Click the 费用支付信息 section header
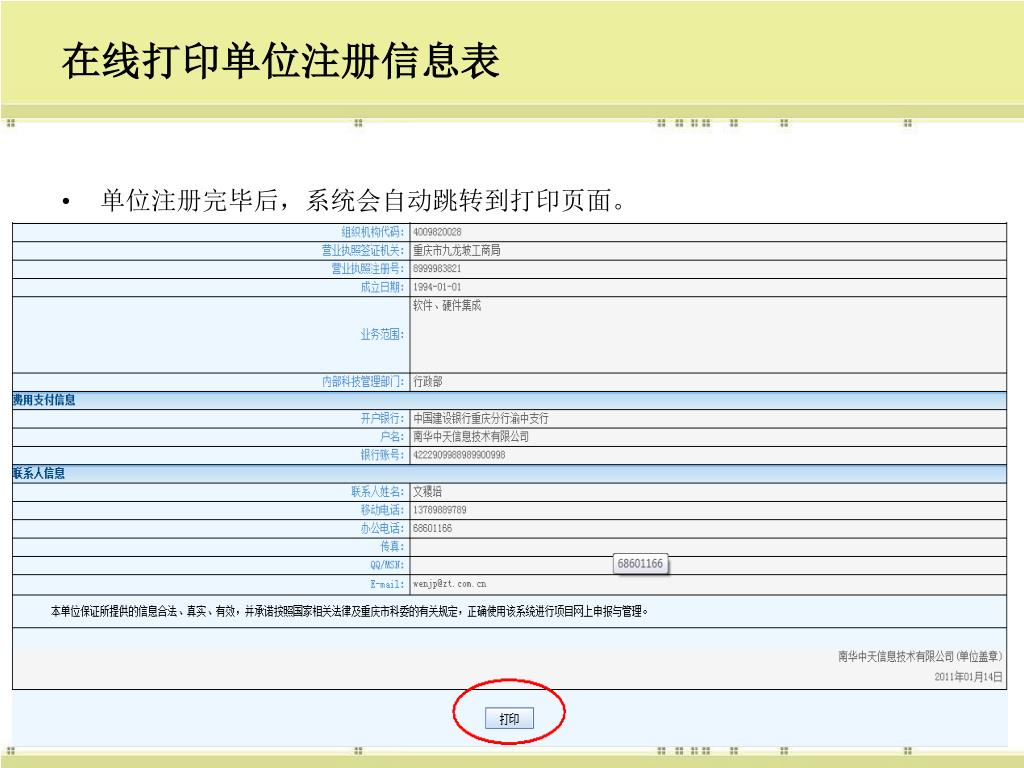 [x=44, y=400]
